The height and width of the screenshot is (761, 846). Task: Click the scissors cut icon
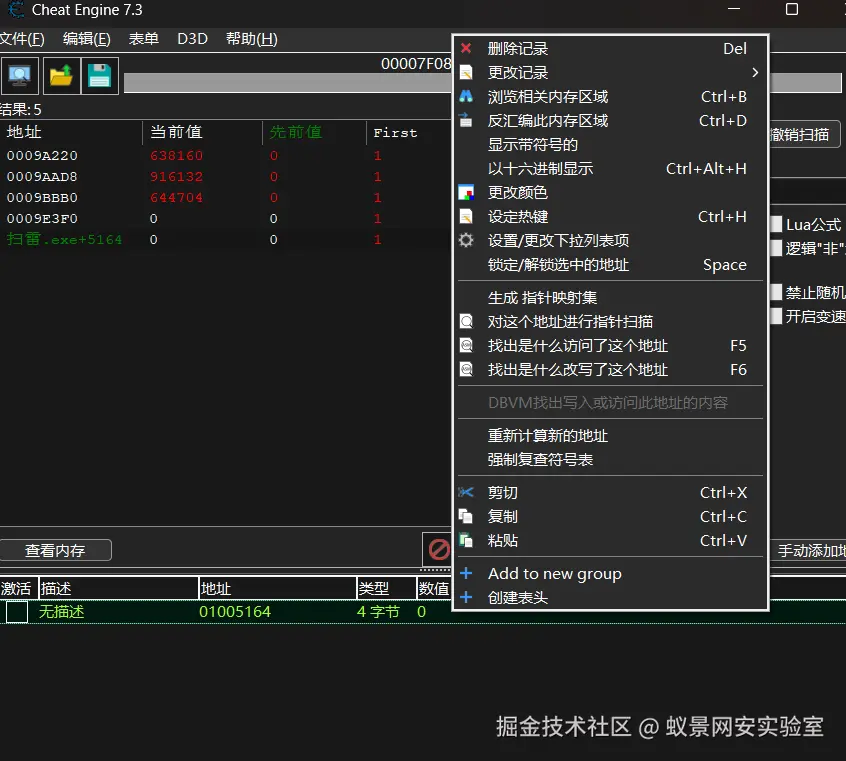pos(466,492)
